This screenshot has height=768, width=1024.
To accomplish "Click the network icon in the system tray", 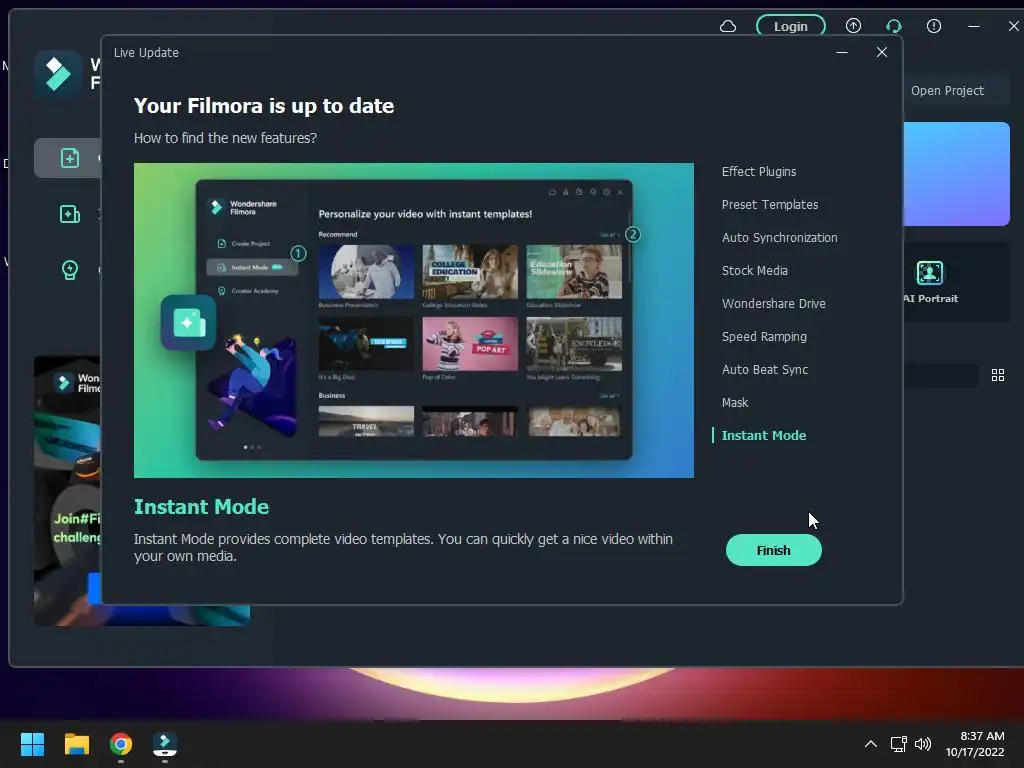I will pos(899,744).
